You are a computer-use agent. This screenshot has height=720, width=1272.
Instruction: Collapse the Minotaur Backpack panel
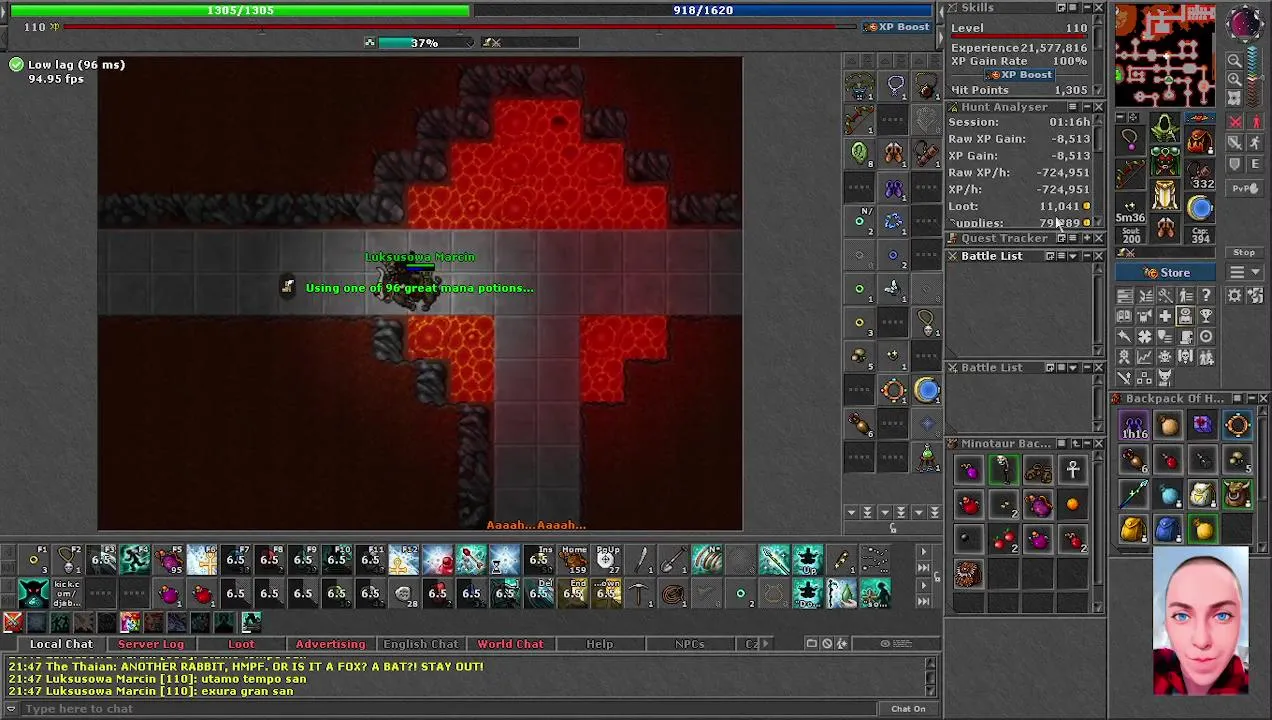[x=1085, y=444]
